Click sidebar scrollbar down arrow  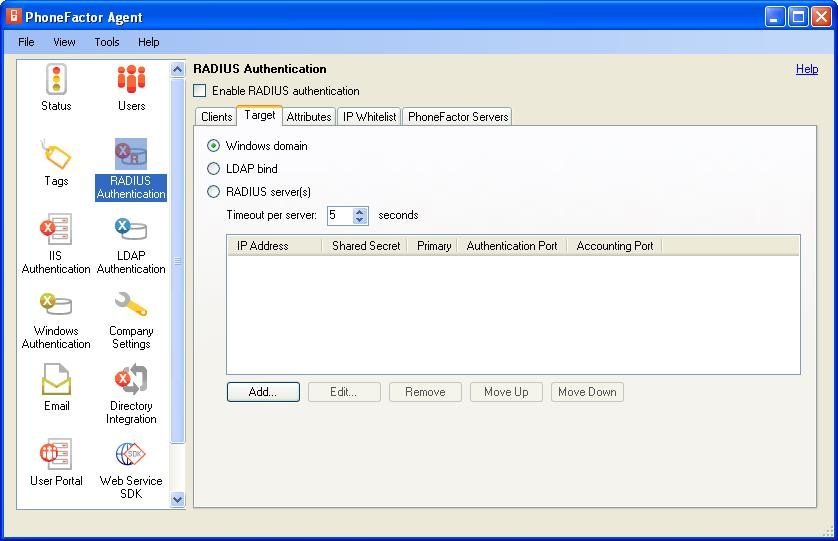[177, 499]
